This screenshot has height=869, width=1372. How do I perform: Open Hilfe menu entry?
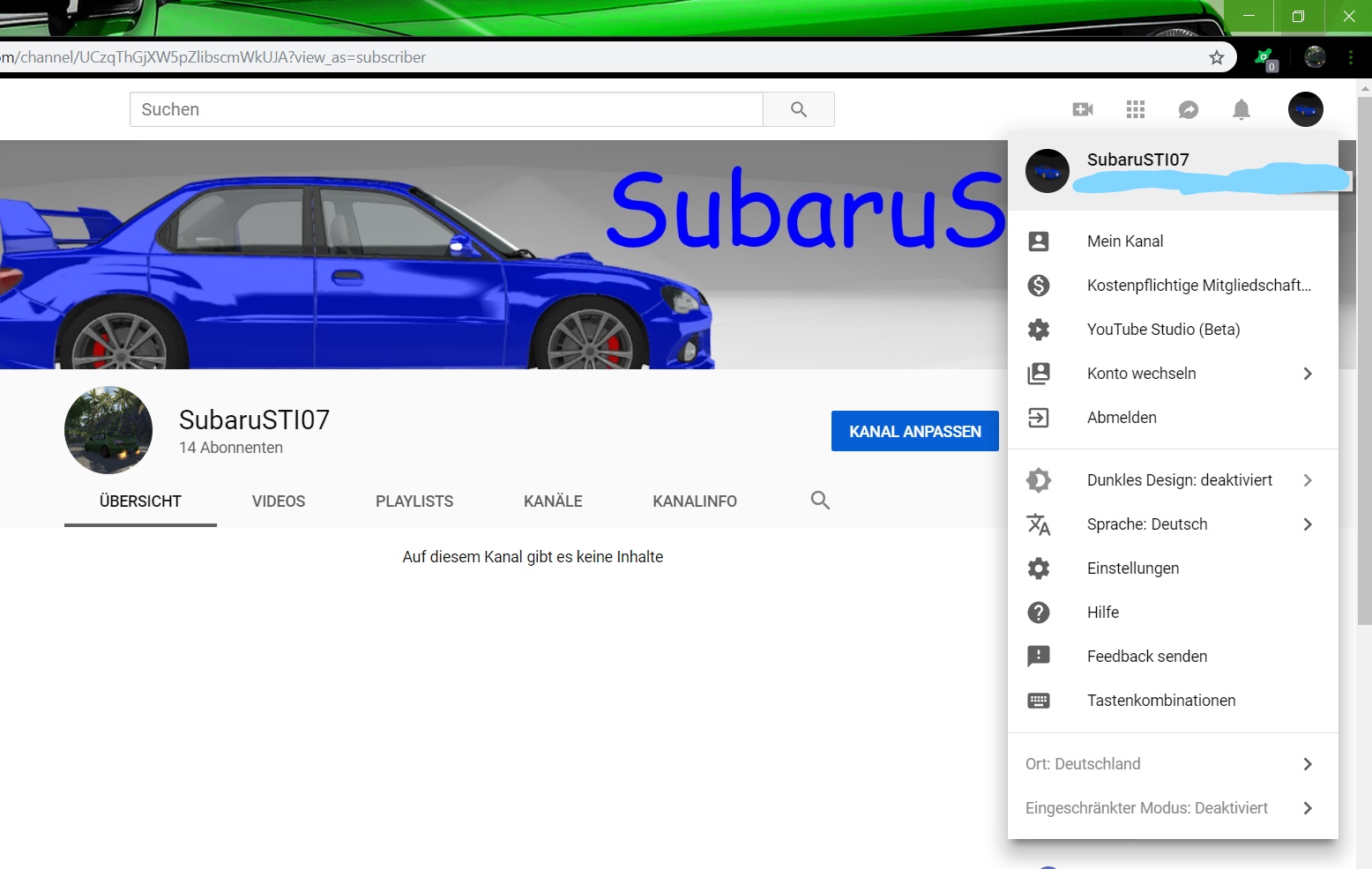pos(1173,613)
